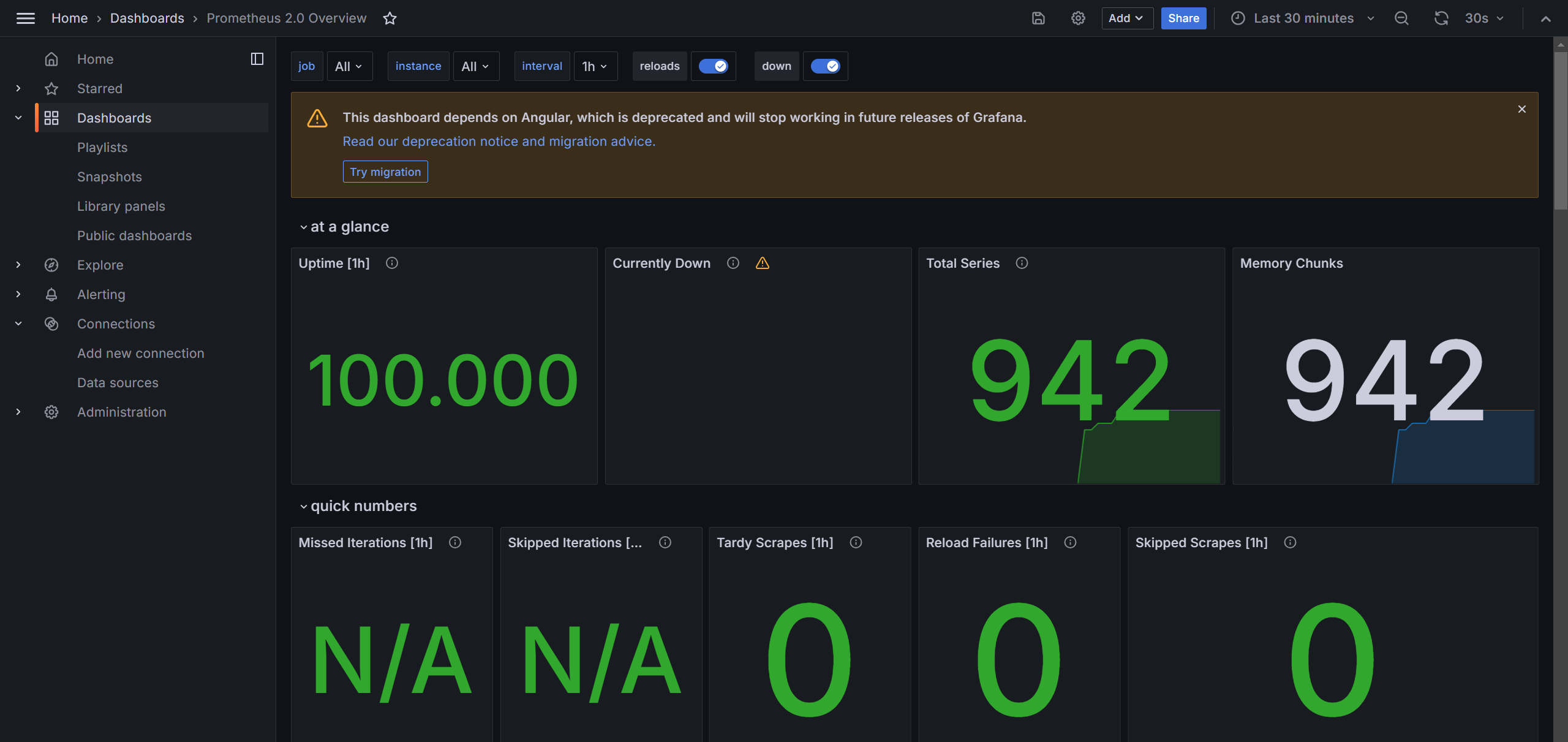Click the Tardy Scrapes info icon
Viewport: 1568px width, 742px height.
856,542
